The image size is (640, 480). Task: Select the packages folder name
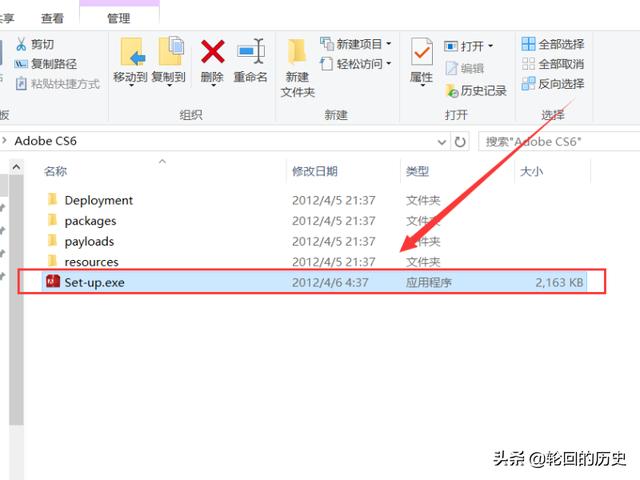tap(90, 221)
